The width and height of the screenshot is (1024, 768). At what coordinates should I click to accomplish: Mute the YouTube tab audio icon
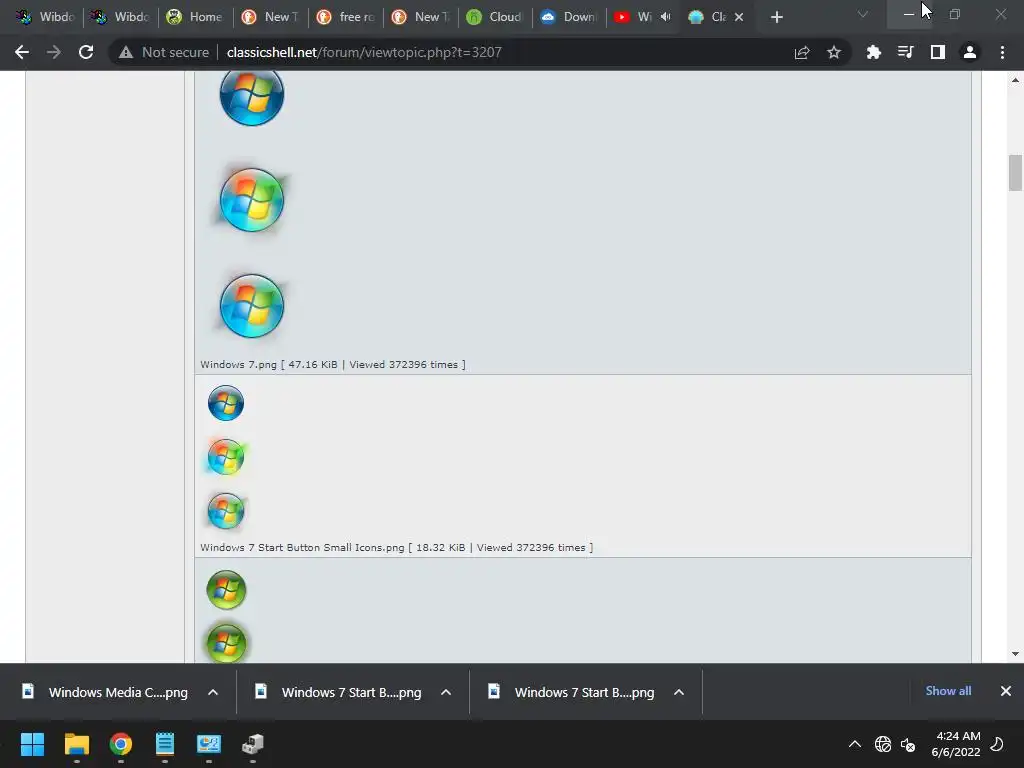point(665,17)
